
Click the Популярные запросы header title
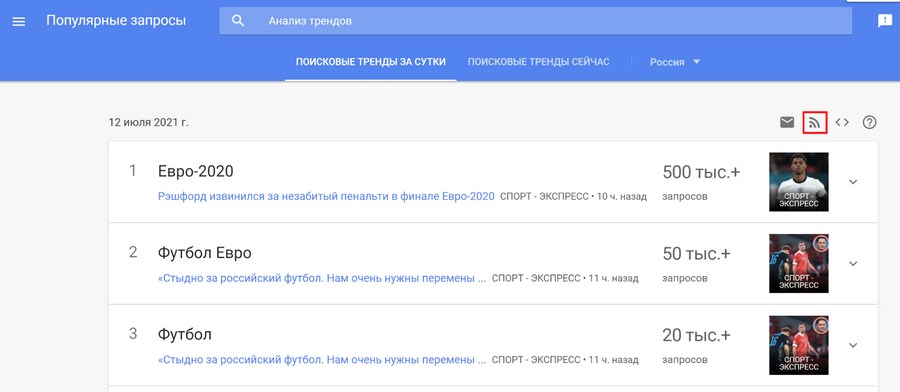pyautogui.click(x=116, y=21)
